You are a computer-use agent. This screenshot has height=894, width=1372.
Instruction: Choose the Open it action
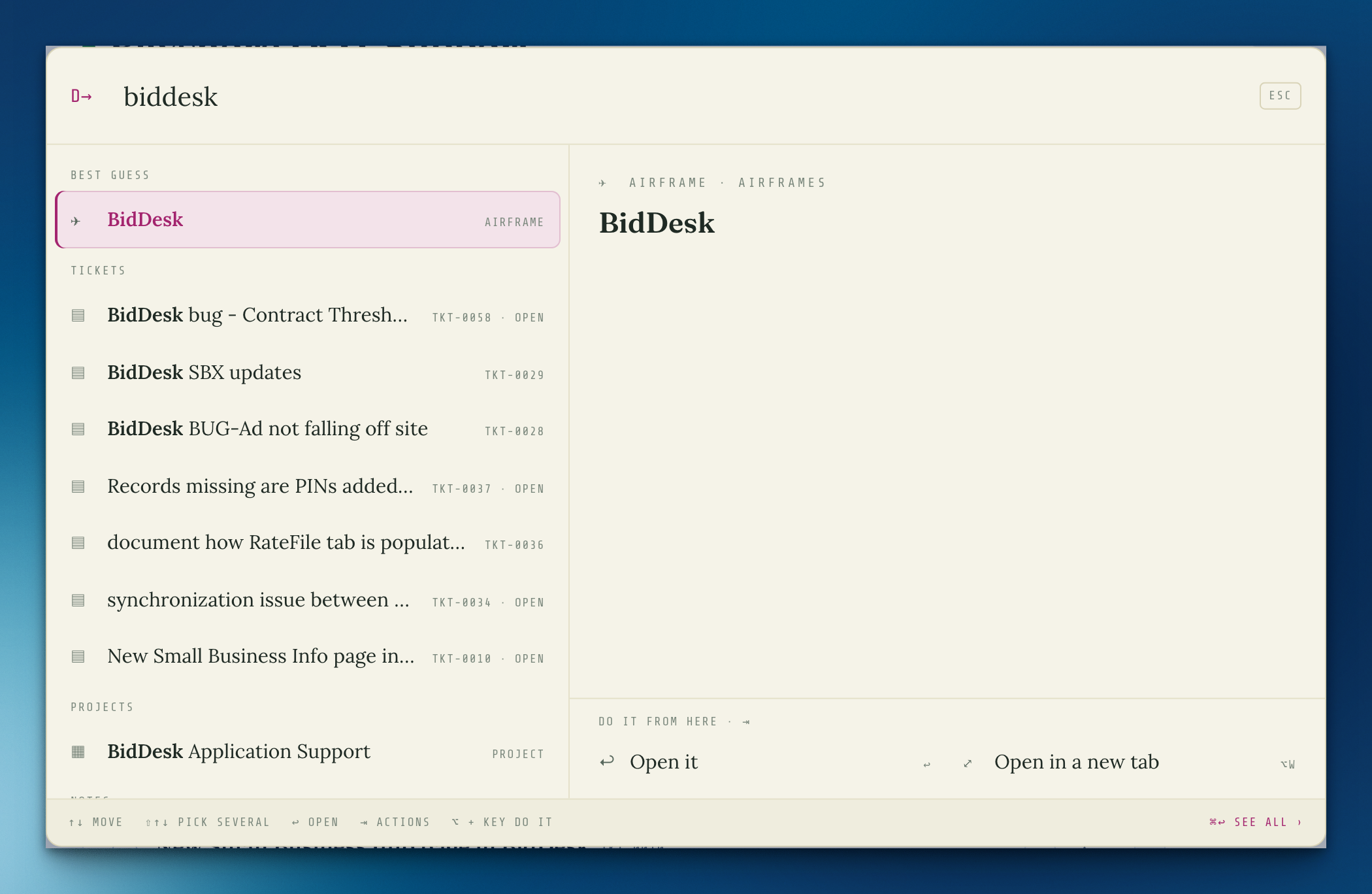(765, 762)
